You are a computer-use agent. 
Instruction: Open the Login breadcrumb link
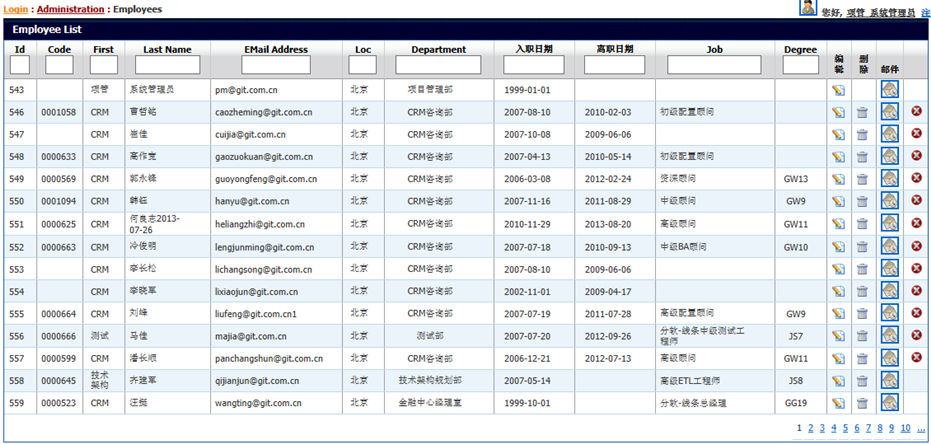click(17, 9)
